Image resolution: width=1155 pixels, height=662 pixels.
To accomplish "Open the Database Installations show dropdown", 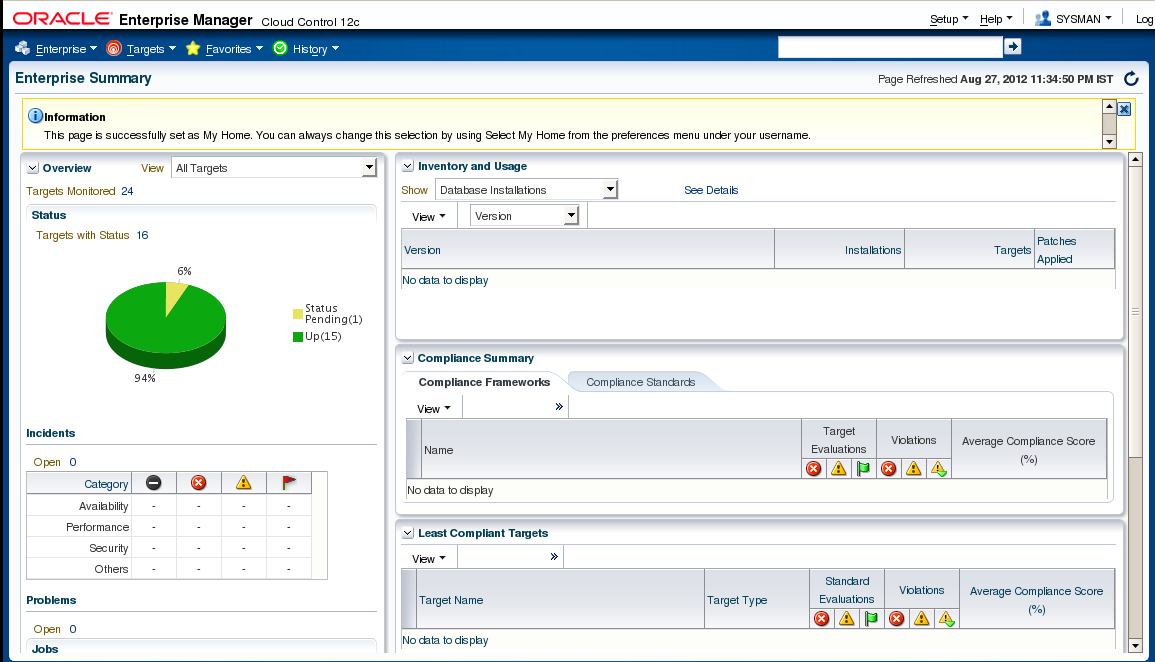I will (610, 190).
